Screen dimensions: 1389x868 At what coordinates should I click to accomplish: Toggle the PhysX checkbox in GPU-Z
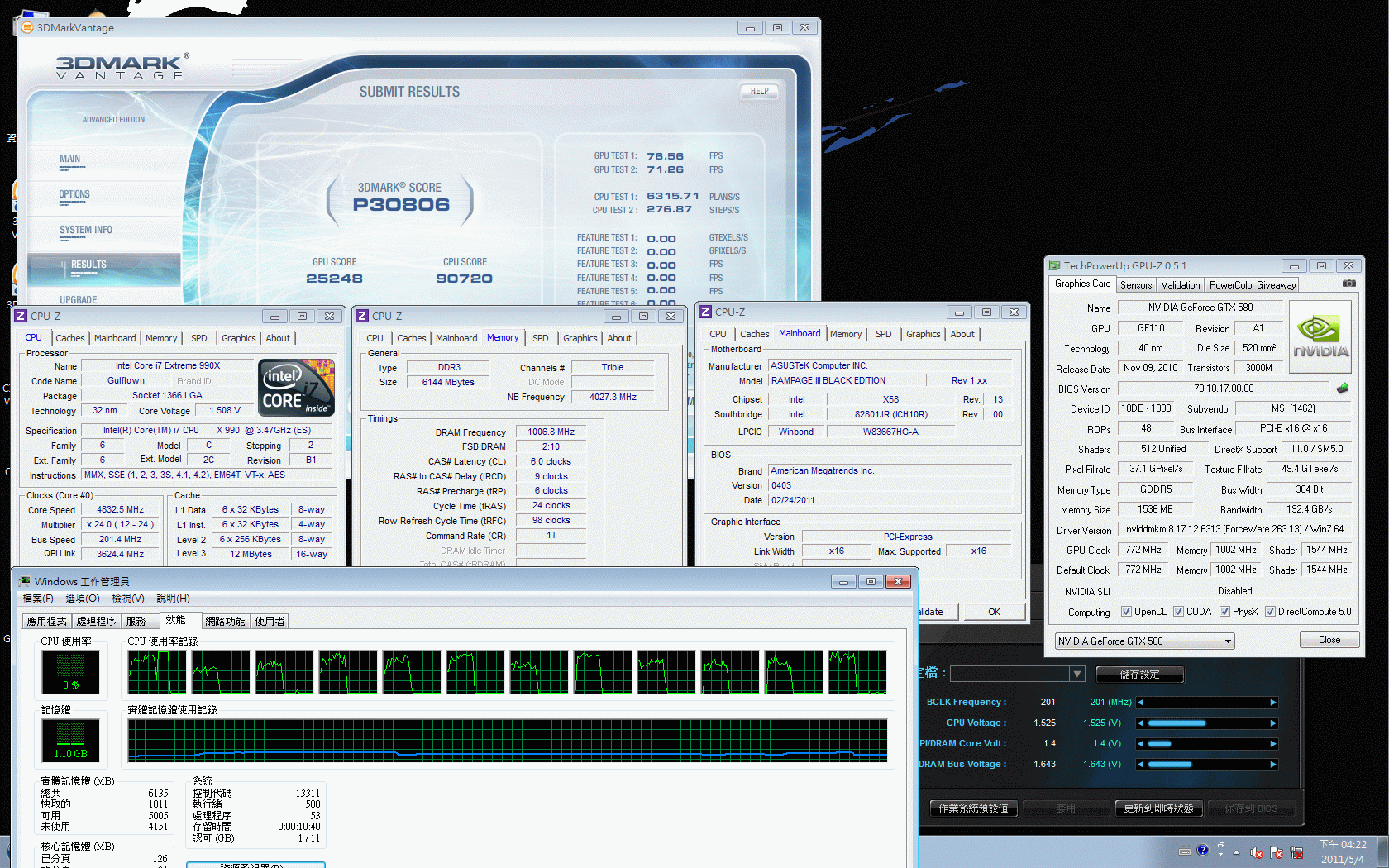pos(1224,612)
